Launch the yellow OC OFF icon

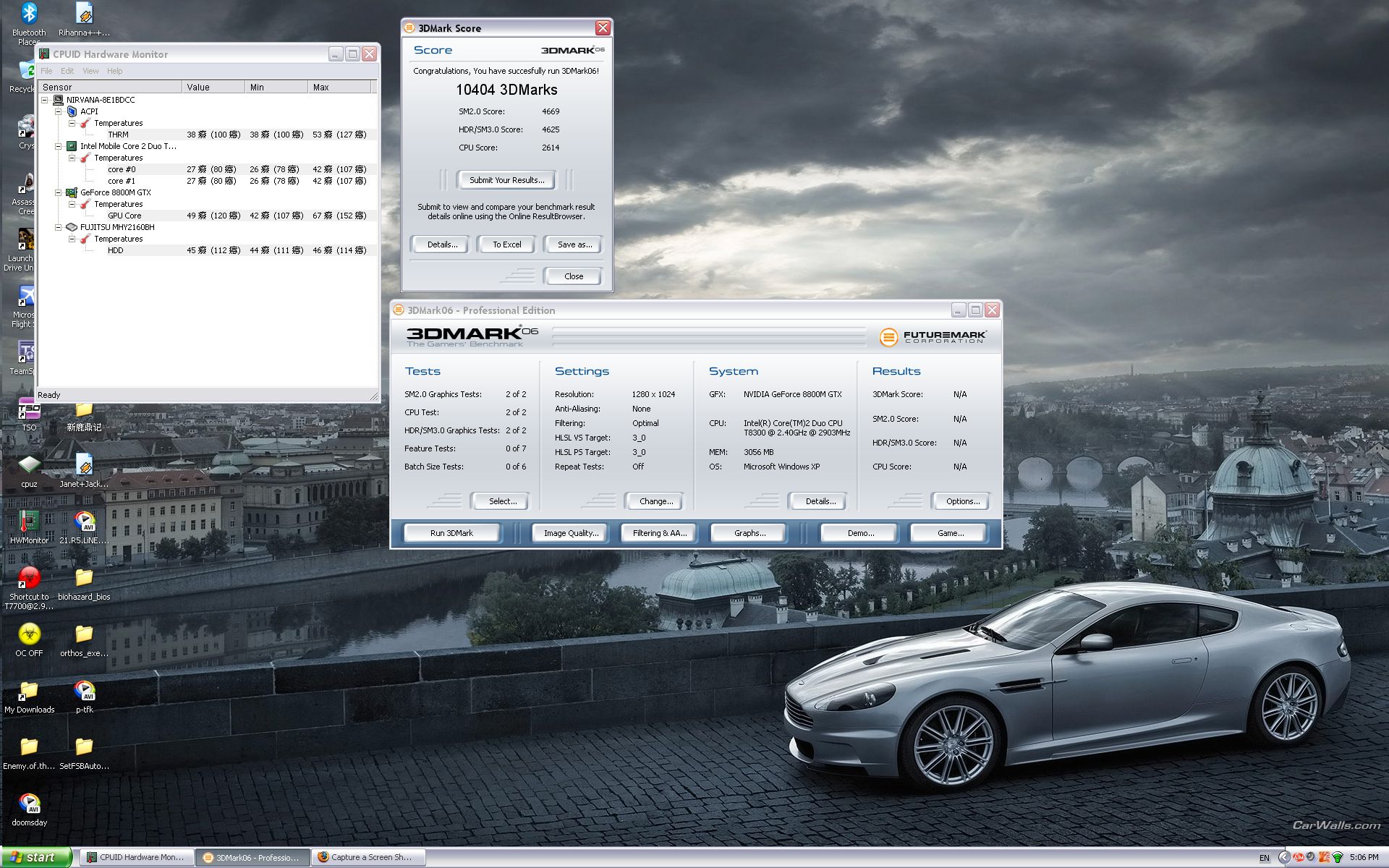(x=29, y=640)
